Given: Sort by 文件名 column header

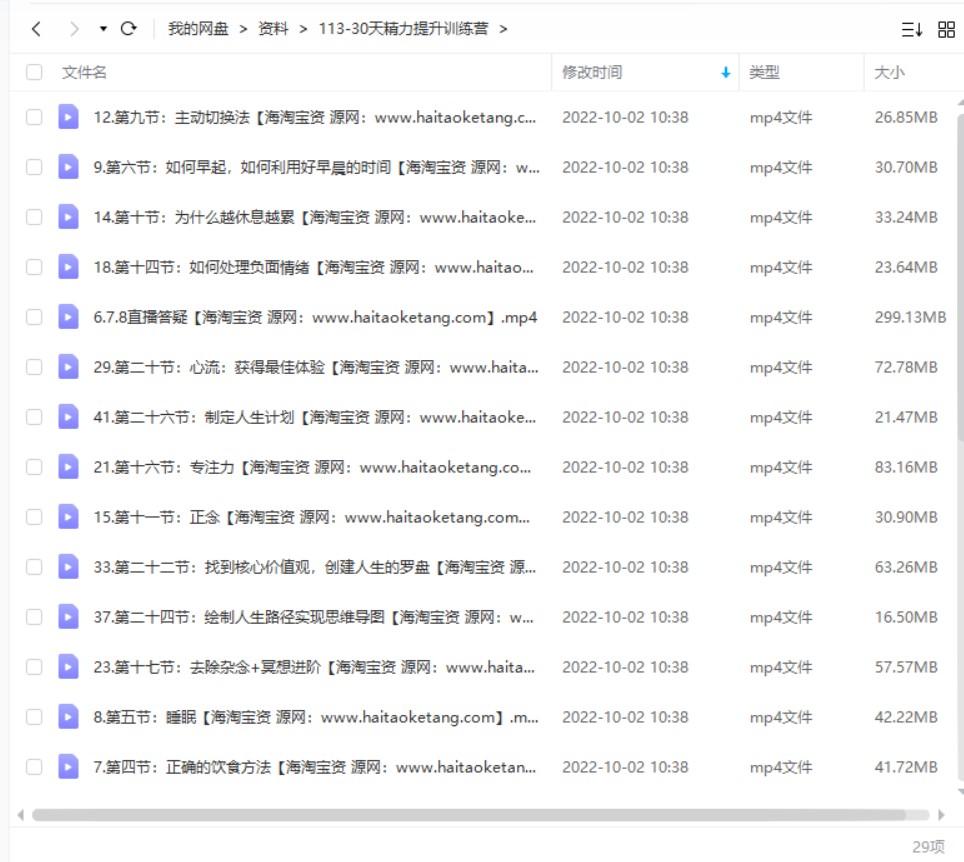Looking at the screenshot, I should (84, 73).
